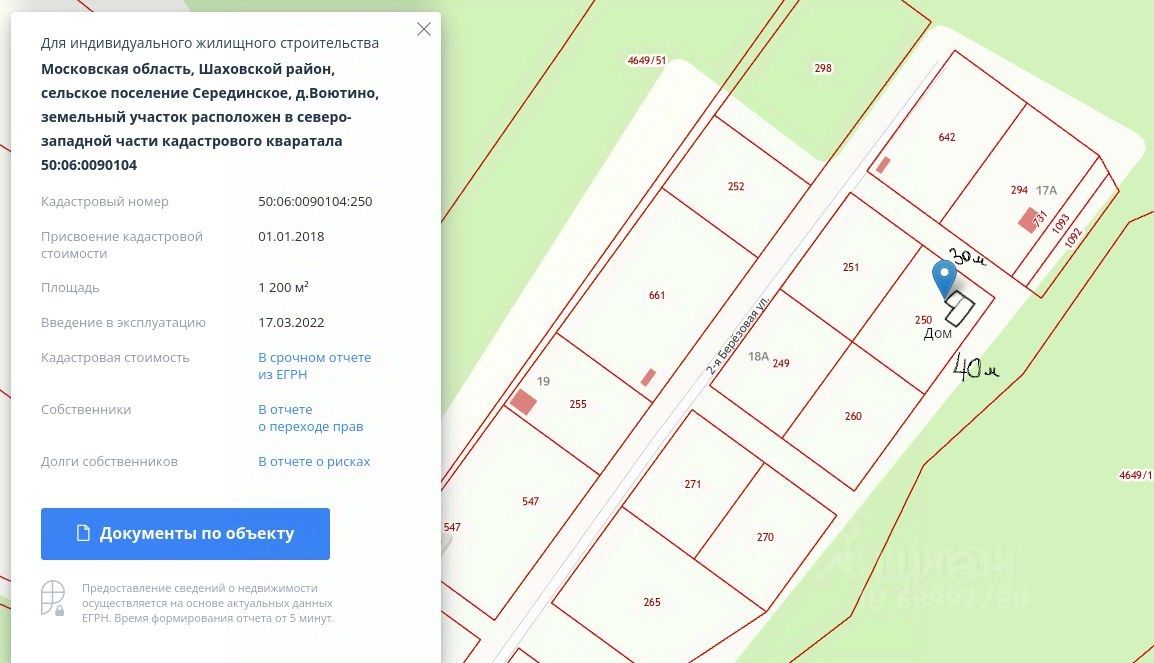Click the parcel 1092 label

click(1073, 236)
